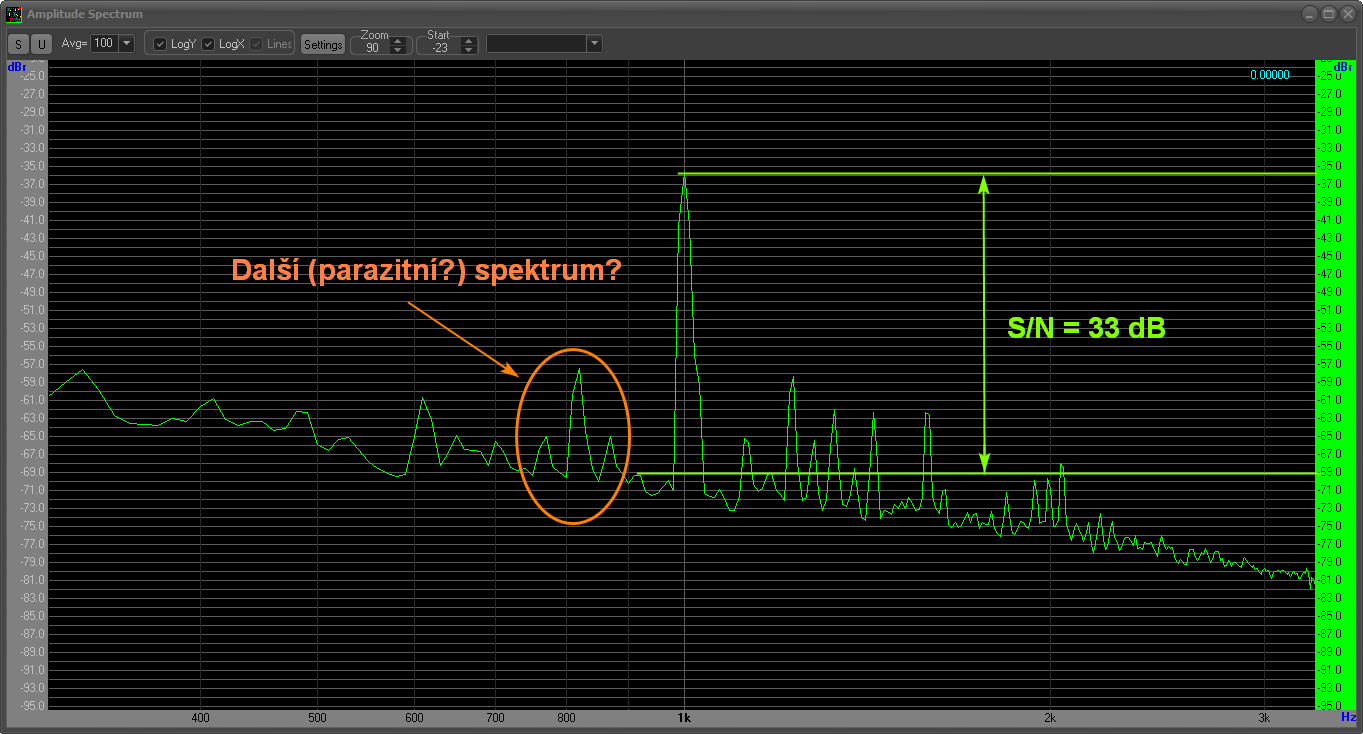Click the Zoom value field showing 90
Image resolution: width=1363 pixels, height=734 pixels.
(x=372, y=48)
